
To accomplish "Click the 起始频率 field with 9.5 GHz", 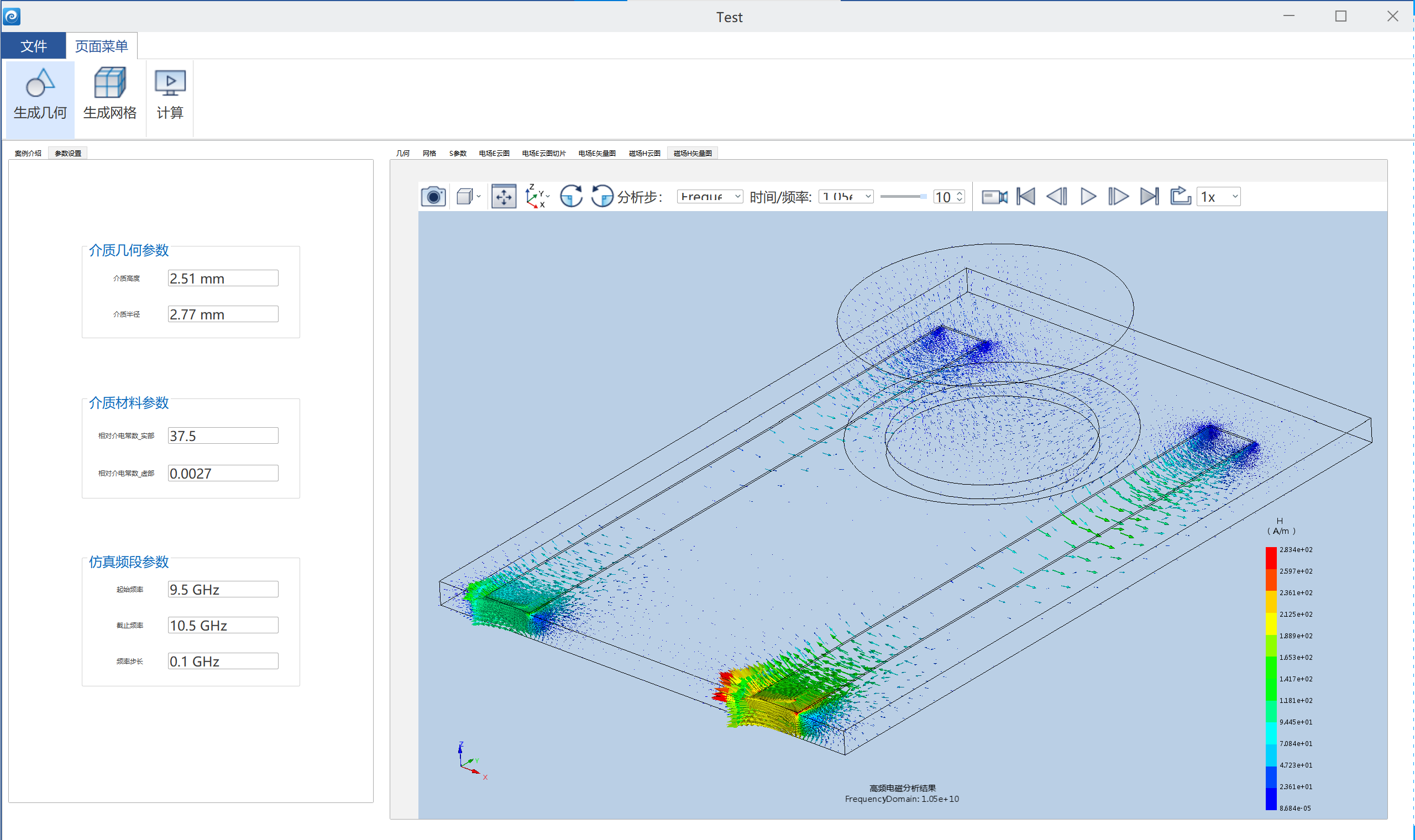I will (223, 590).
